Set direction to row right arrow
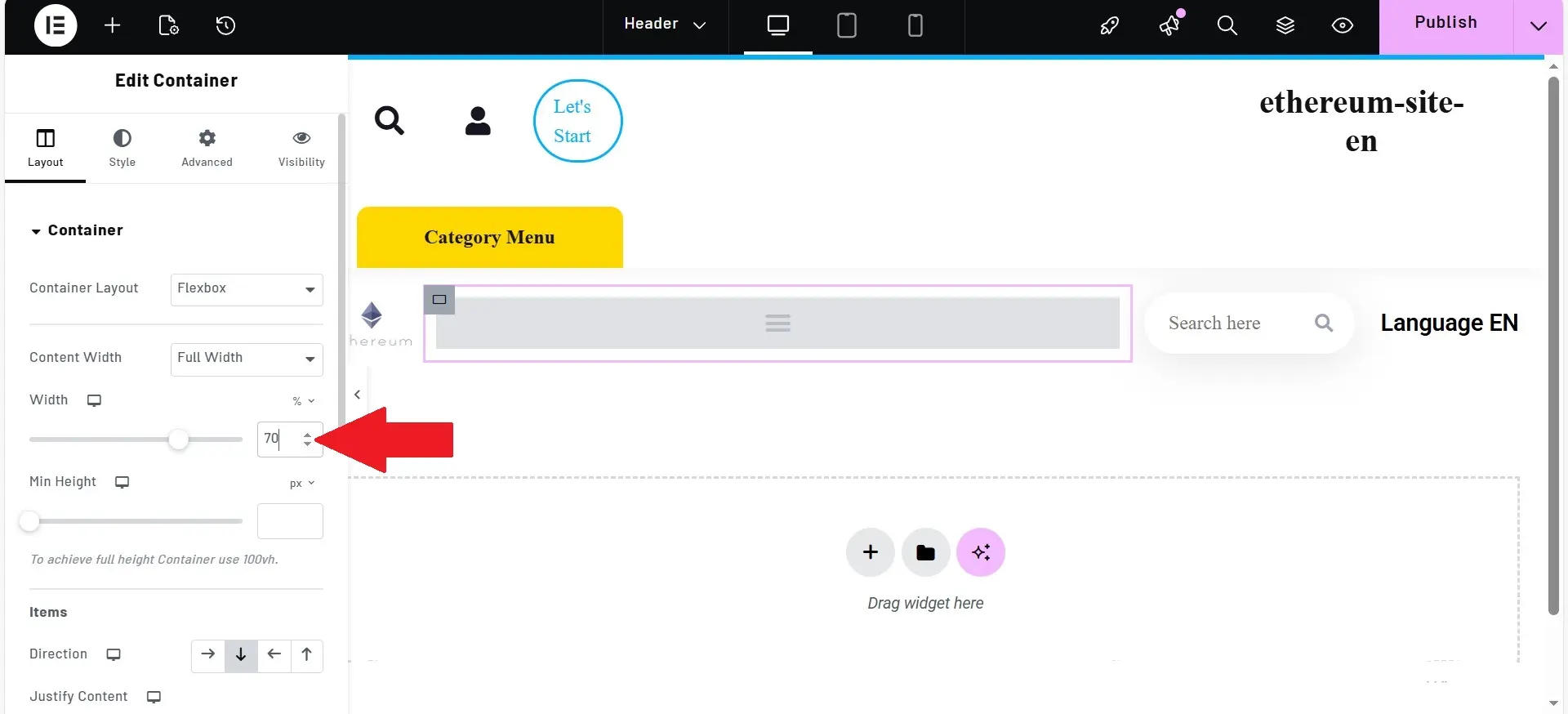This screenshot has width=1568, height=714. (208, 654)
